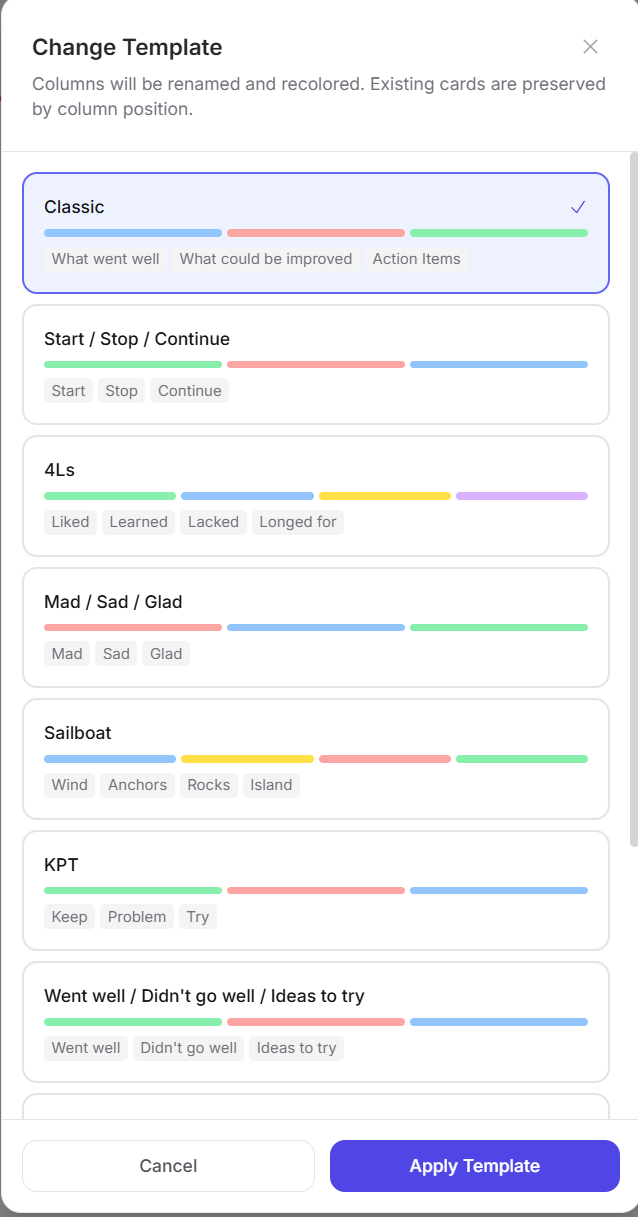The image size is (638, 1217).
Task: Click the 'Action Items' column tag
Action: click(x=416, y=259)
